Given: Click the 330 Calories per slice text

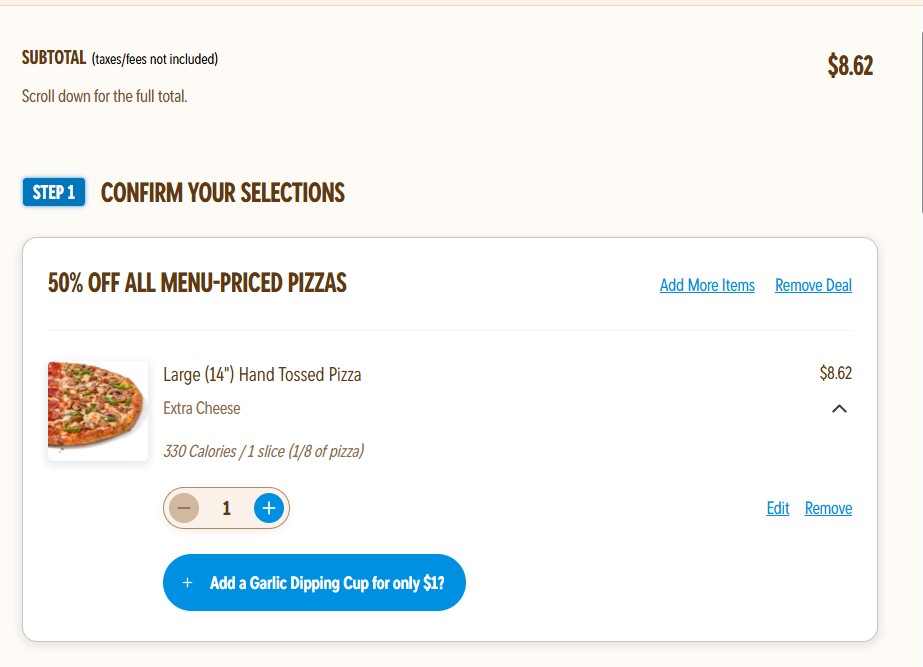Looking at the screenshot, I should point(263,451).
